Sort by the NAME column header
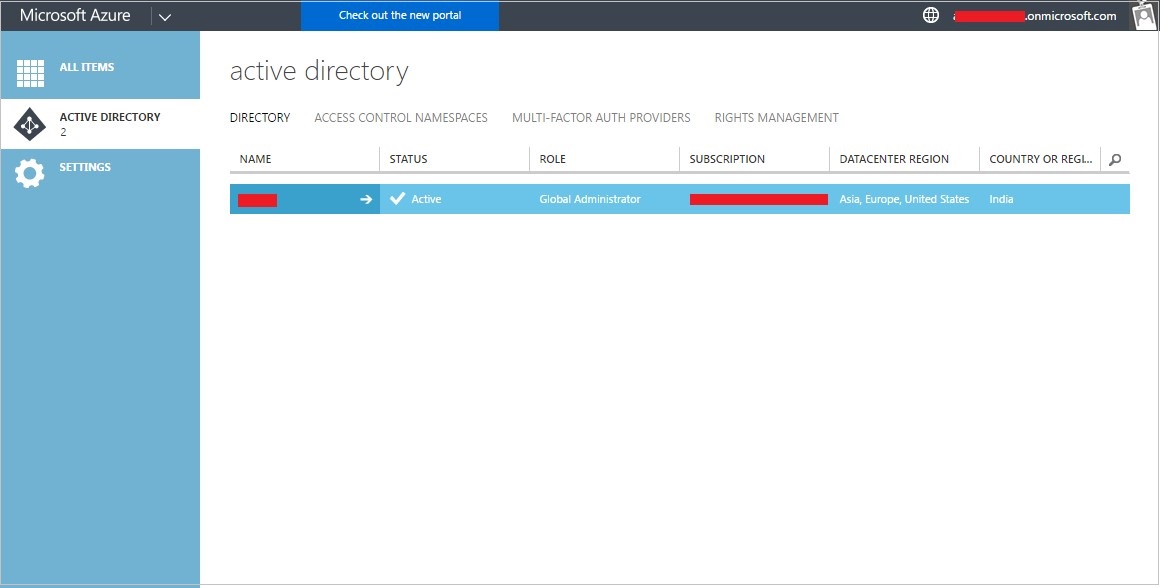The image size is (1160, 588). click(255, 159)
